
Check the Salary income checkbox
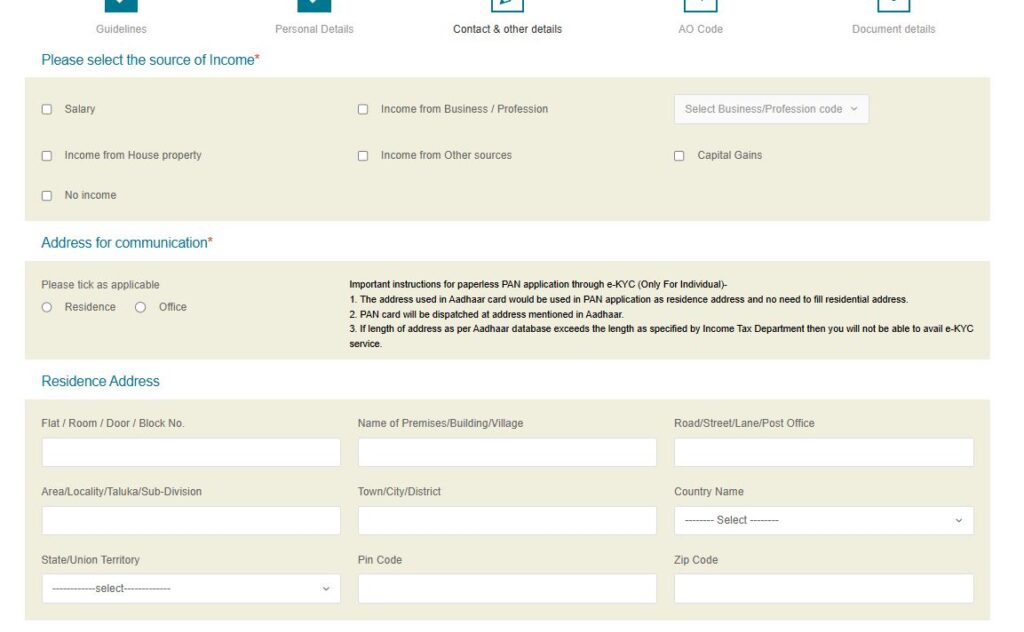(x=46, y=109)
